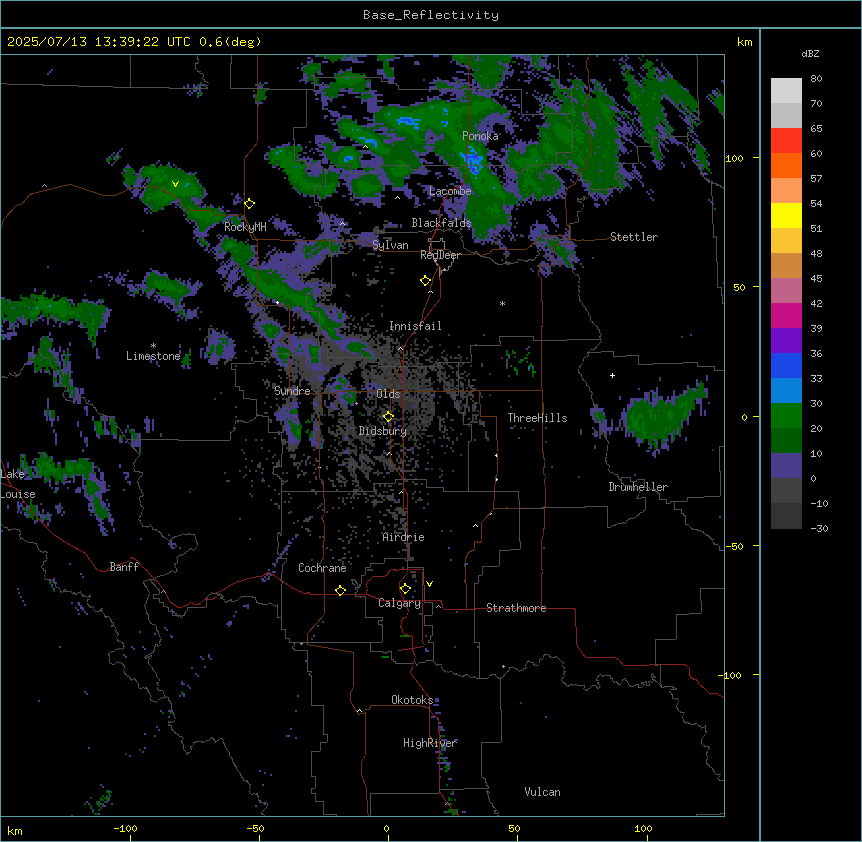Click the Okotoks label
Screen dimensions: 862x842
412,700
